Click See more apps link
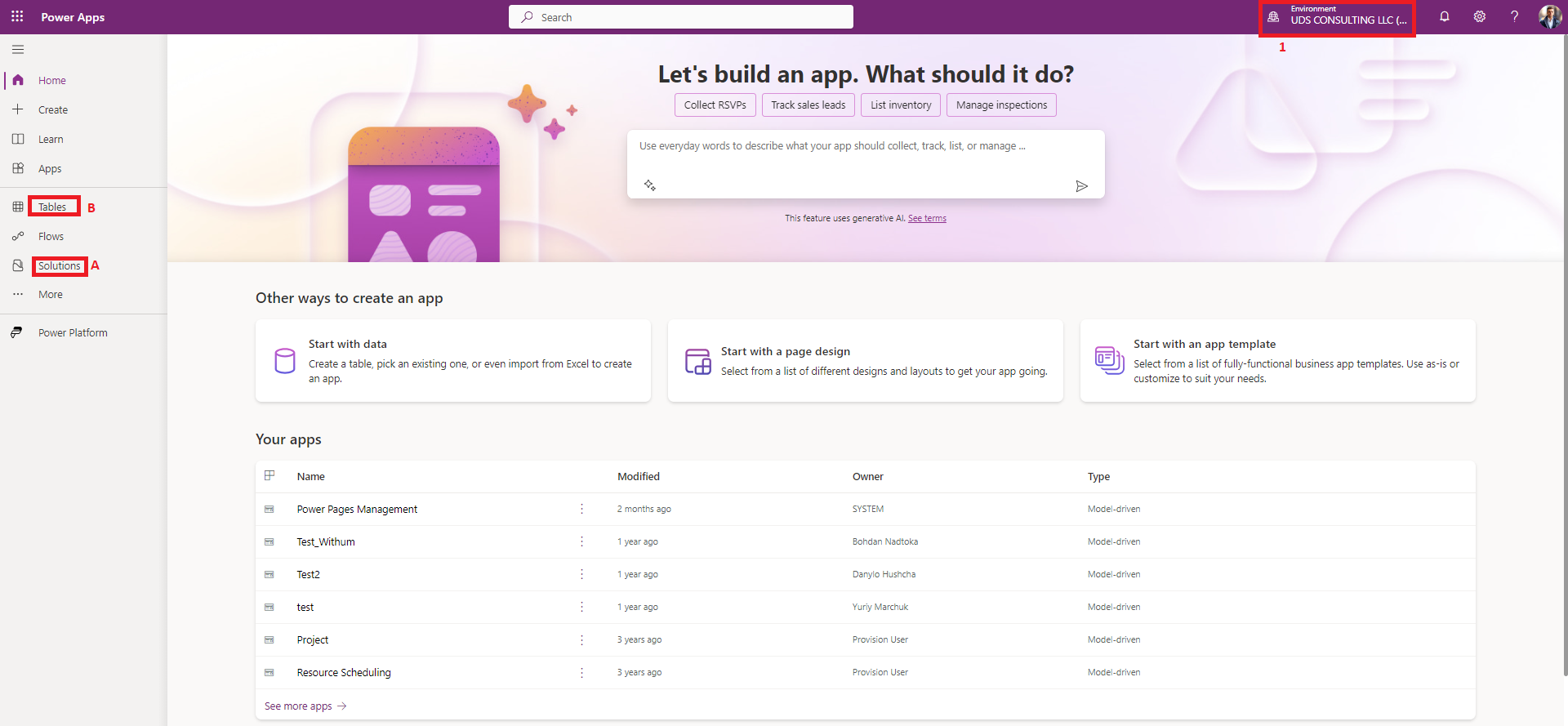Image resolution: width=1568 pixels, height=726 pixels. coord(305,706)
